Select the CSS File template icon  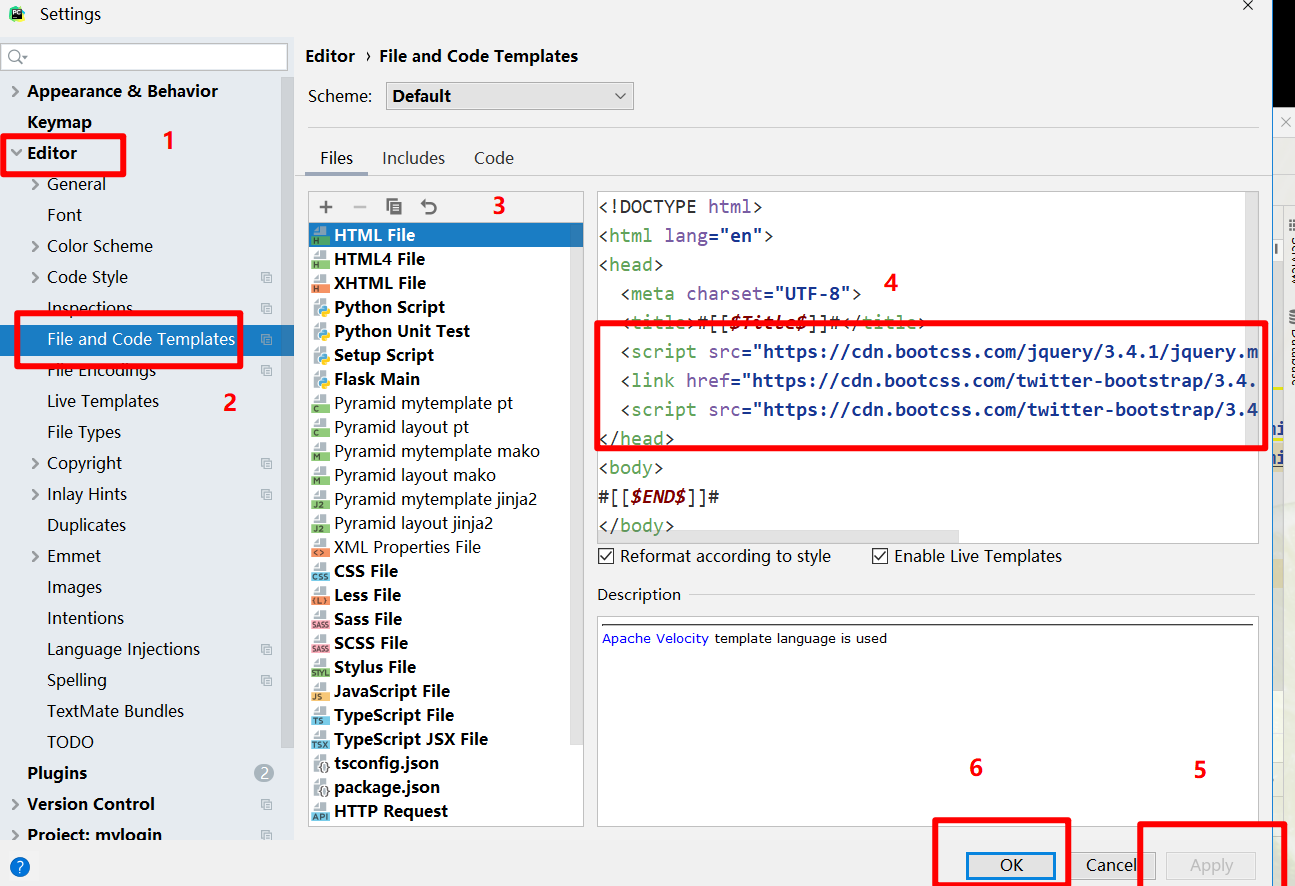coord(321,571)
